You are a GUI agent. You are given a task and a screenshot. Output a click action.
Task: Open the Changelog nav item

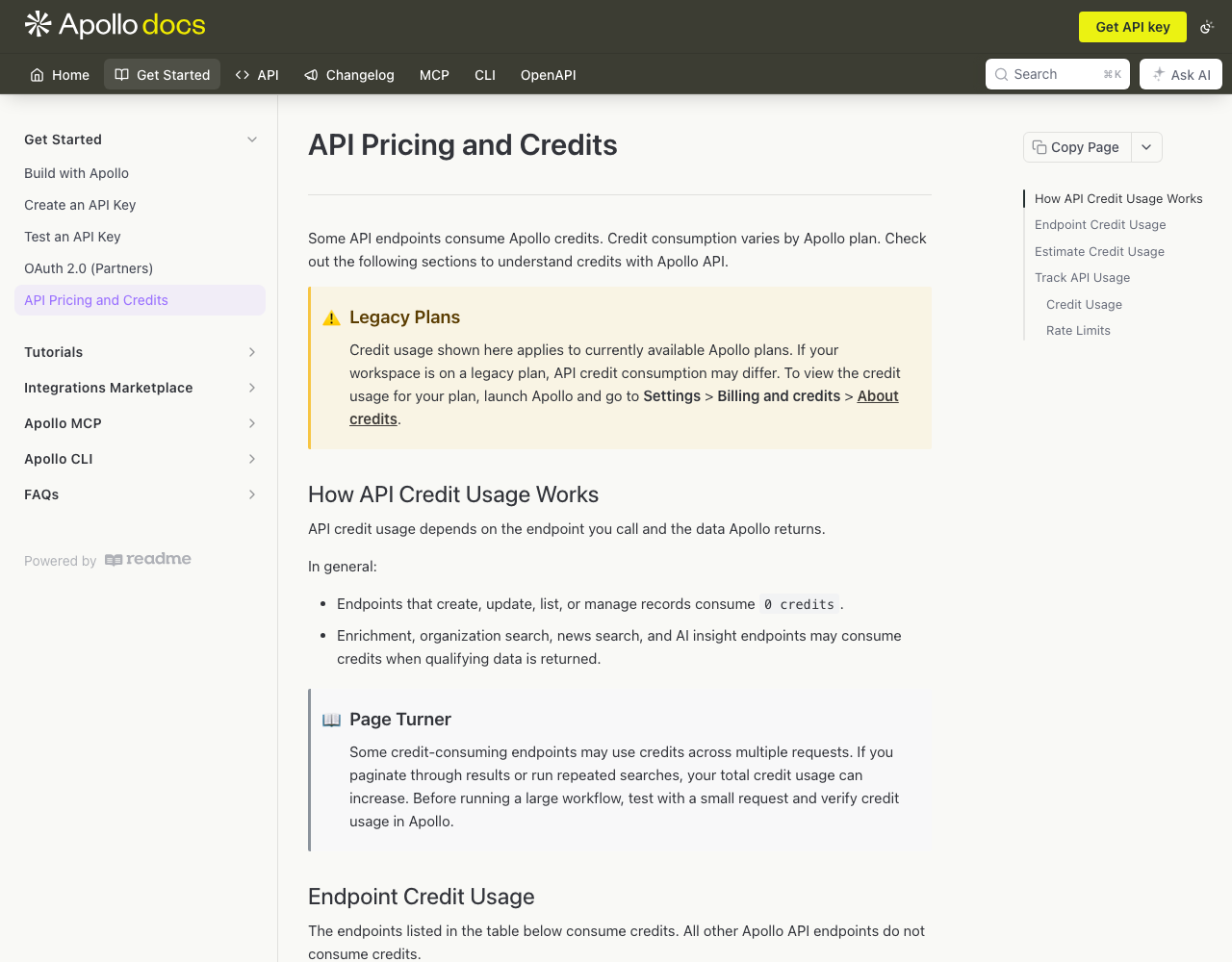(x=349, y=74)
